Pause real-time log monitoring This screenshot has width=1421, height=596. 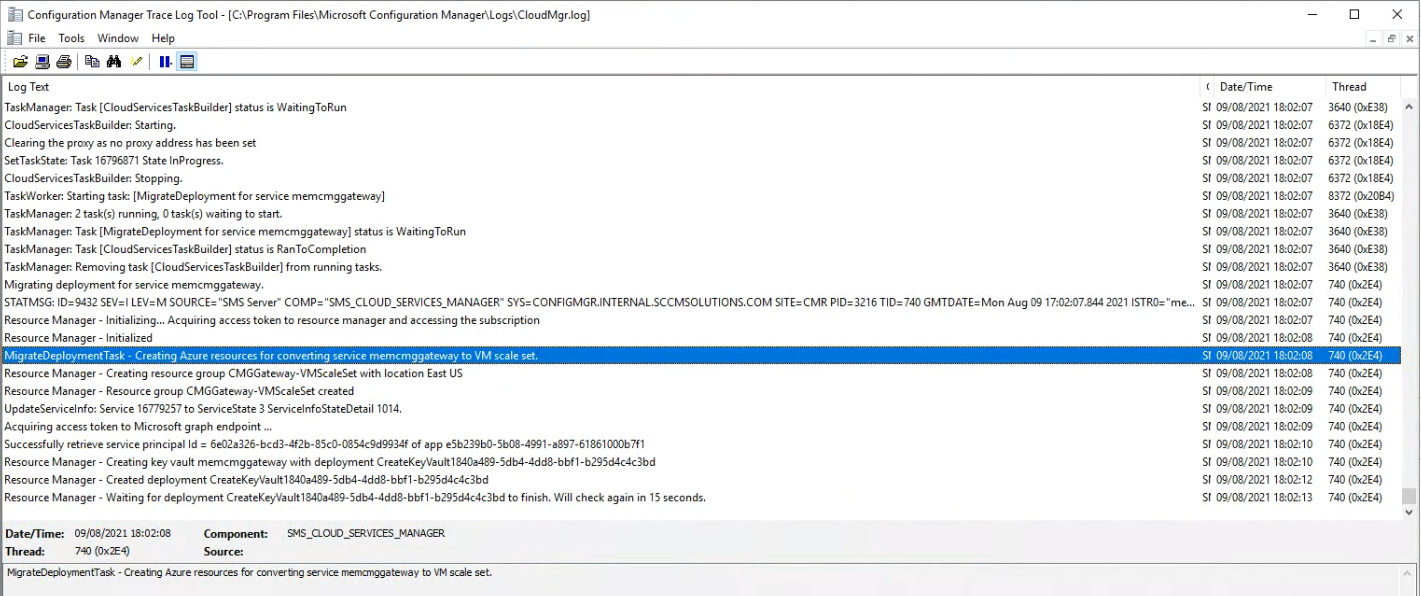pos(165,61)
